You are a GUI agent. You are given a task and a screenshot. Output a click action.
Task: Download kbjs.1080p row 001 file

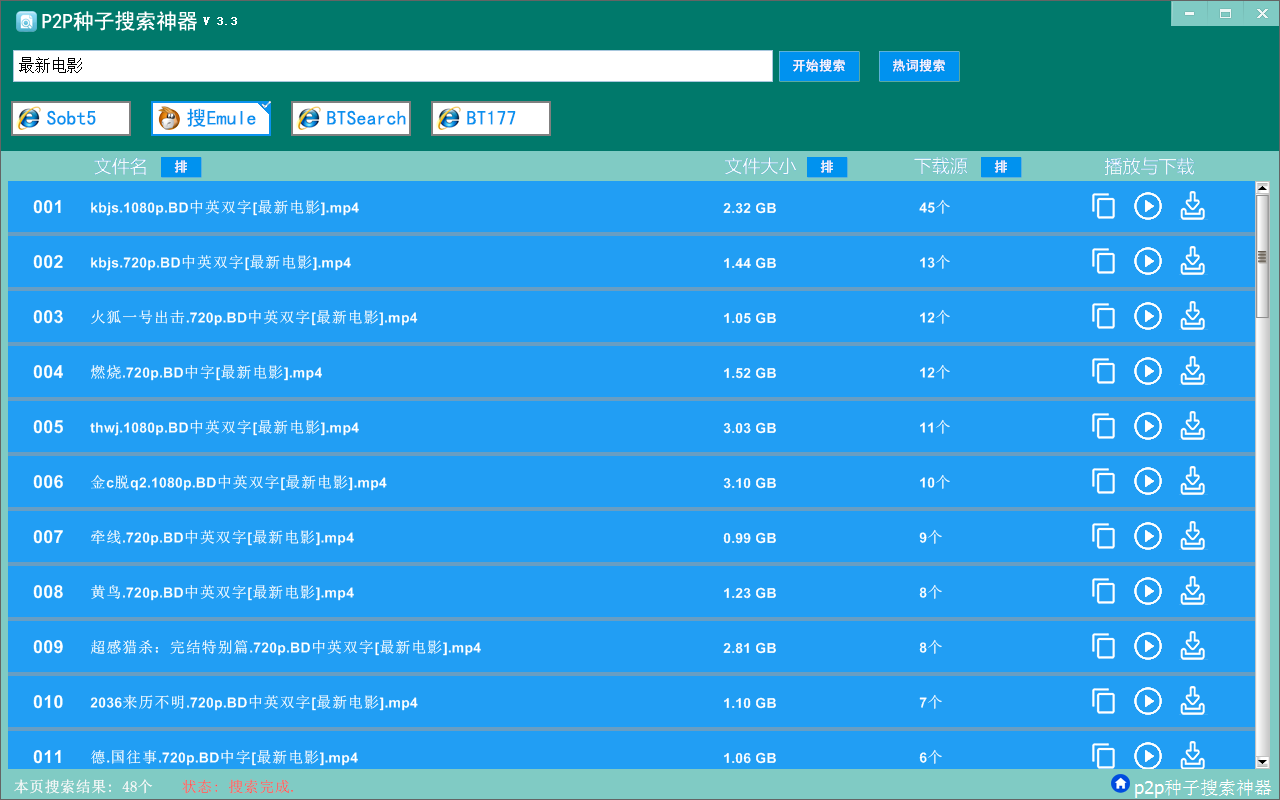(1192, 207)
